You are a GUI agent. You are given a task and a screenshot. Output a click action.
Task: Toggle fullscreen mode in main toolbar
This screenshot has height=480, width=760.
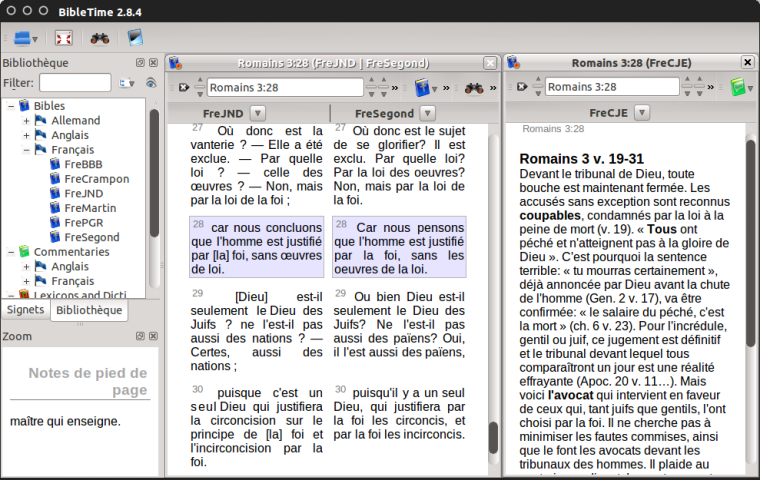point(63,38)
